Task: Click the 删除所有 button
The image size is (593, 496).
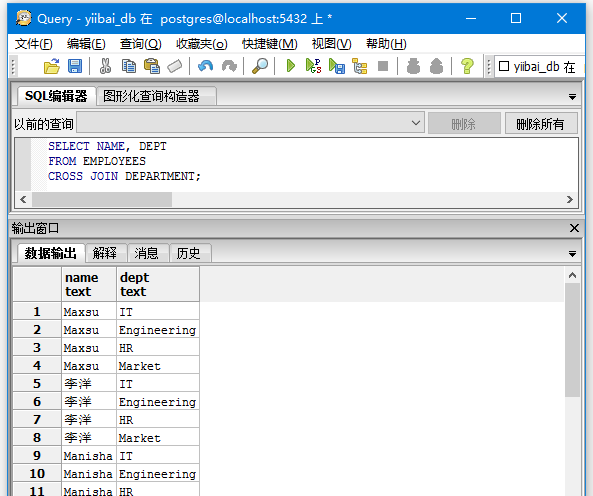Action: [541, 123]
